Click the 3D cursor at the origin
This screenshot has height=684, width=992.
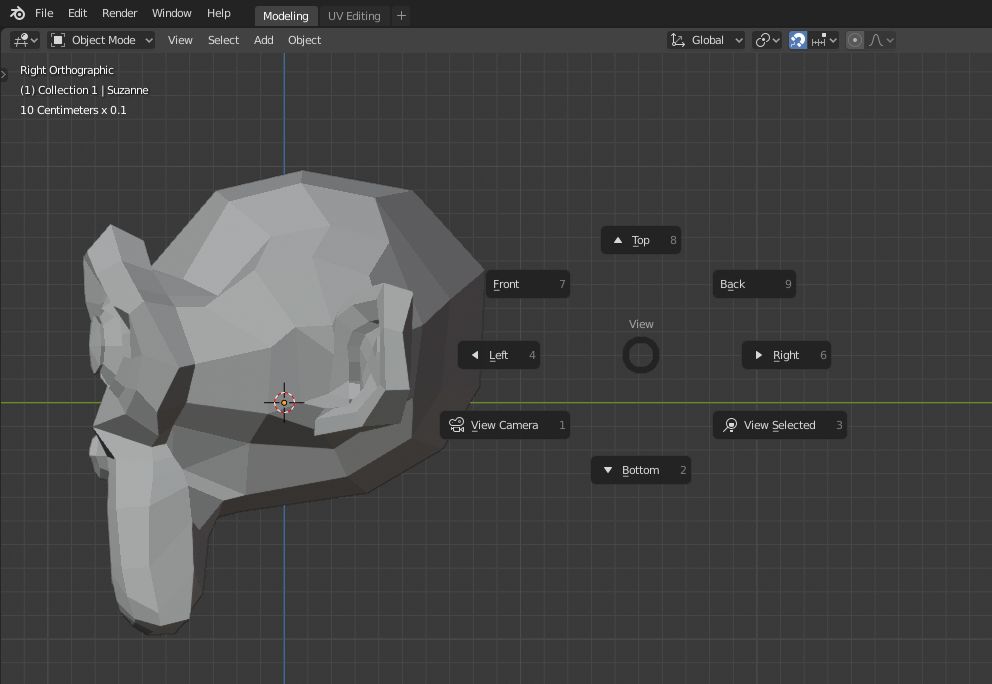pos(284,402)
